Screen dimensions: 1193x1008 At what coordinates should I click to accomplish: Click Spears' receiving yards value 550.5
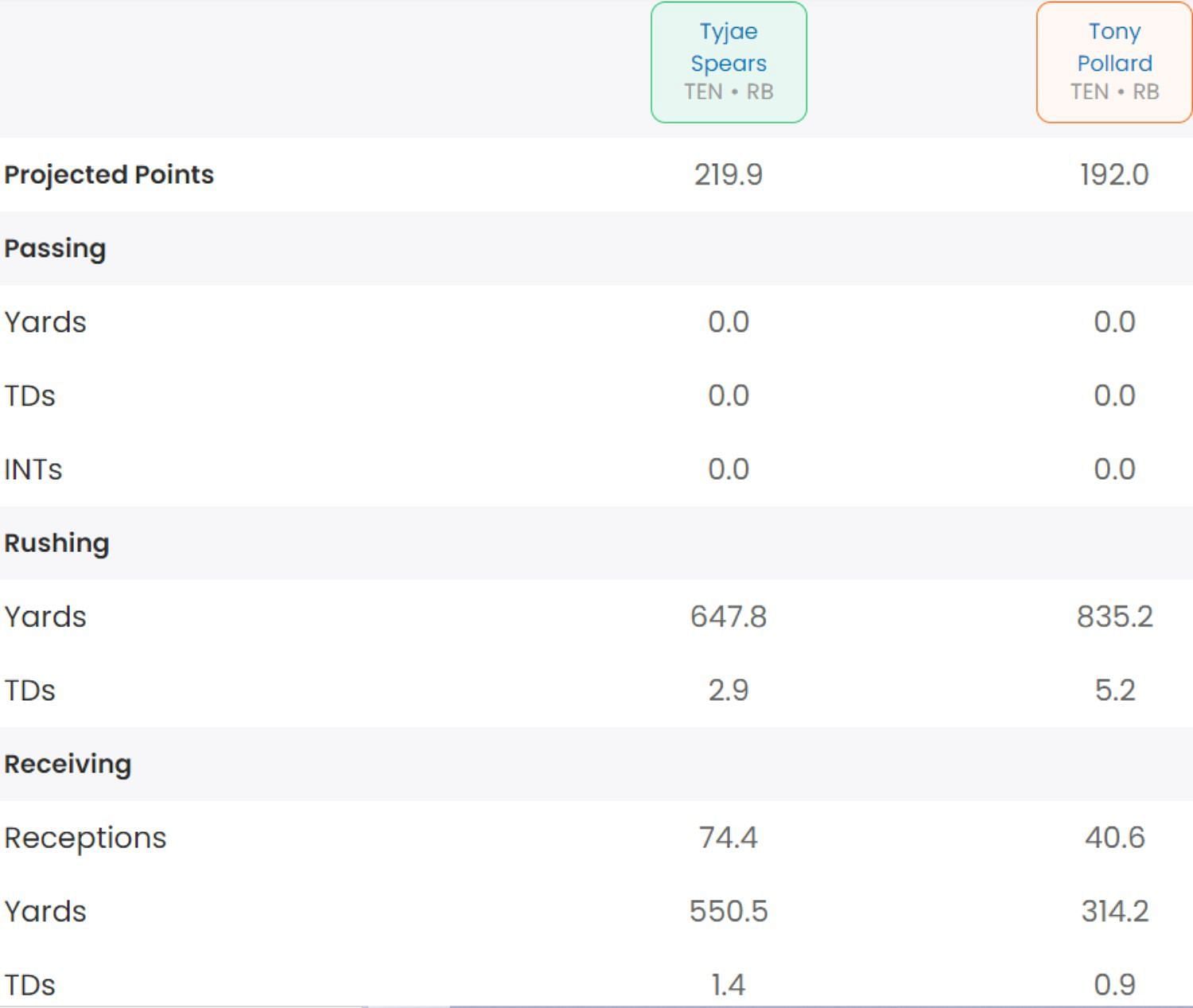(729, 912)
